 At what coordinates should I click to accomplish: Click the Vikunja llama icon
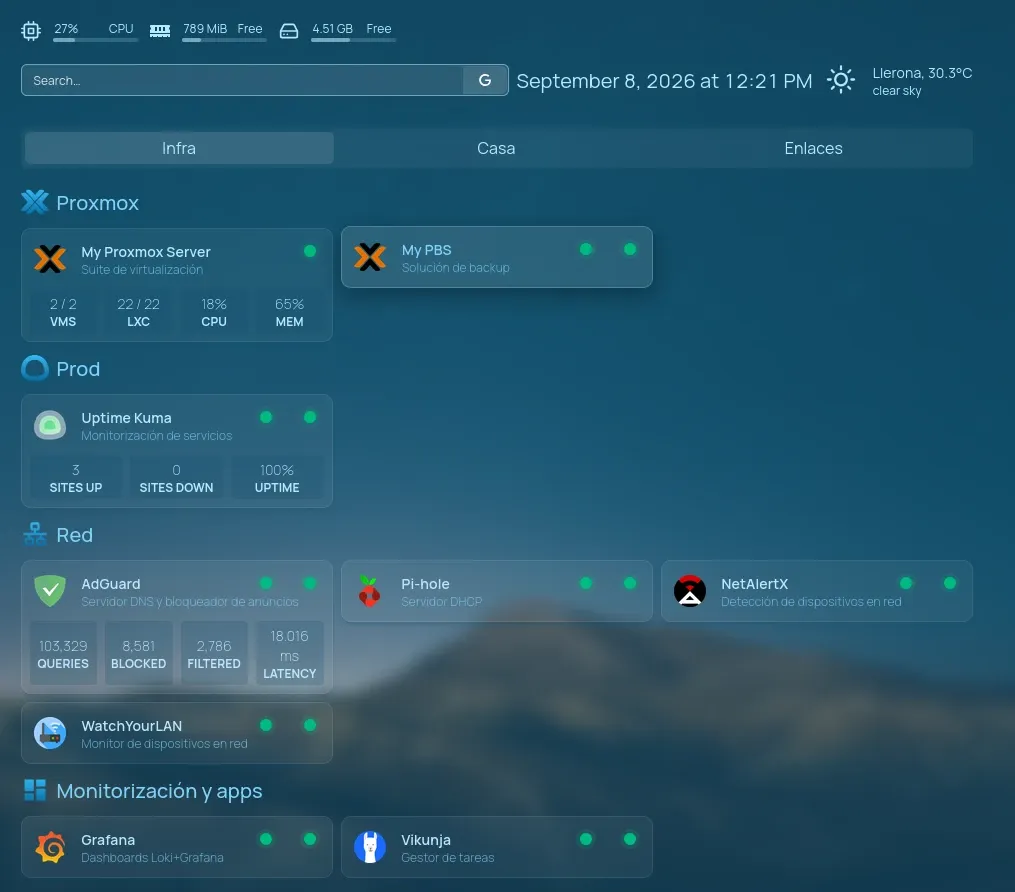(x=370, y=847)
